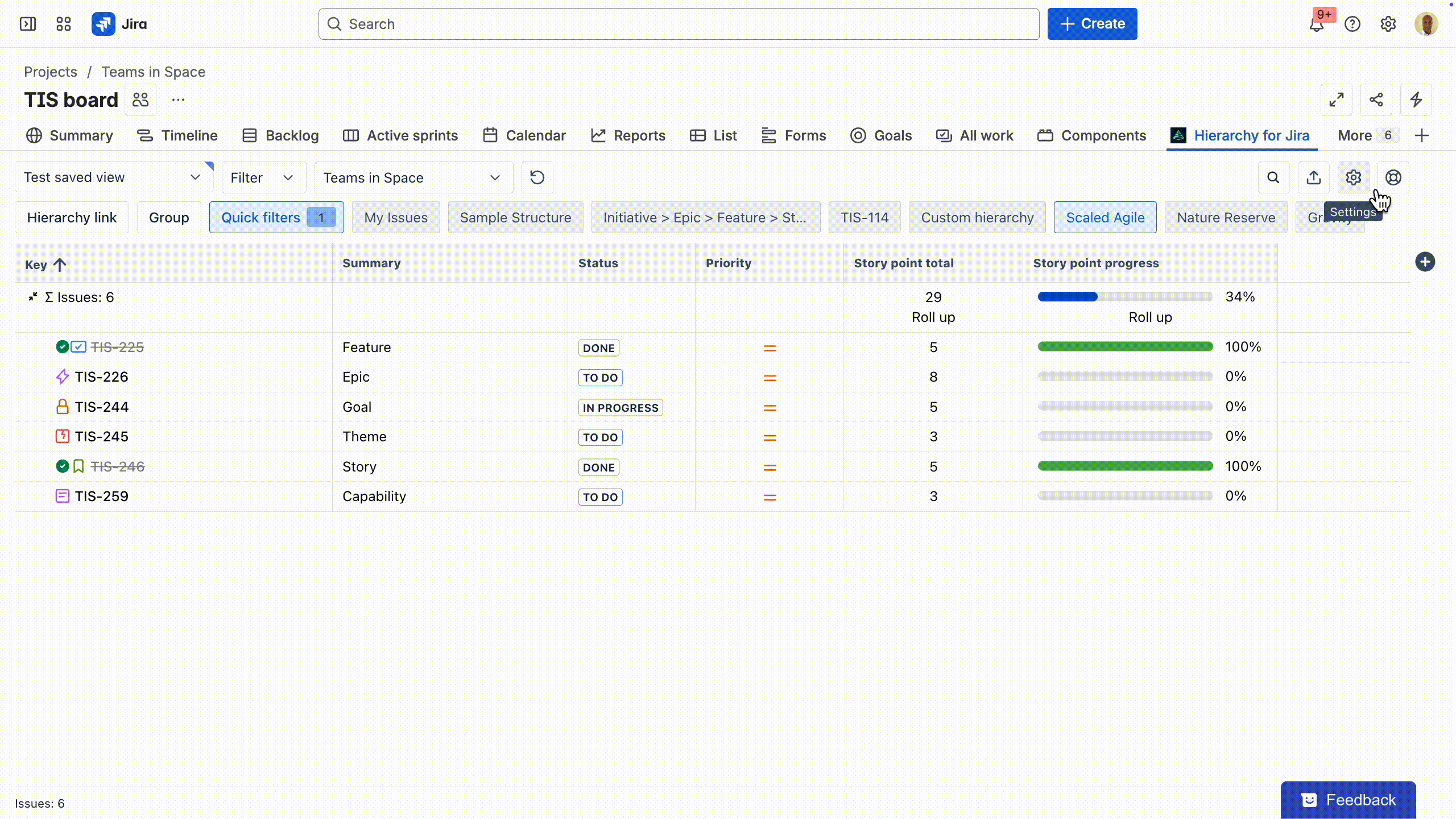This screenshot has width=1456, height=819.
Task: Toggle the Custom hierarchy quick filter
Action: [977, 217]
